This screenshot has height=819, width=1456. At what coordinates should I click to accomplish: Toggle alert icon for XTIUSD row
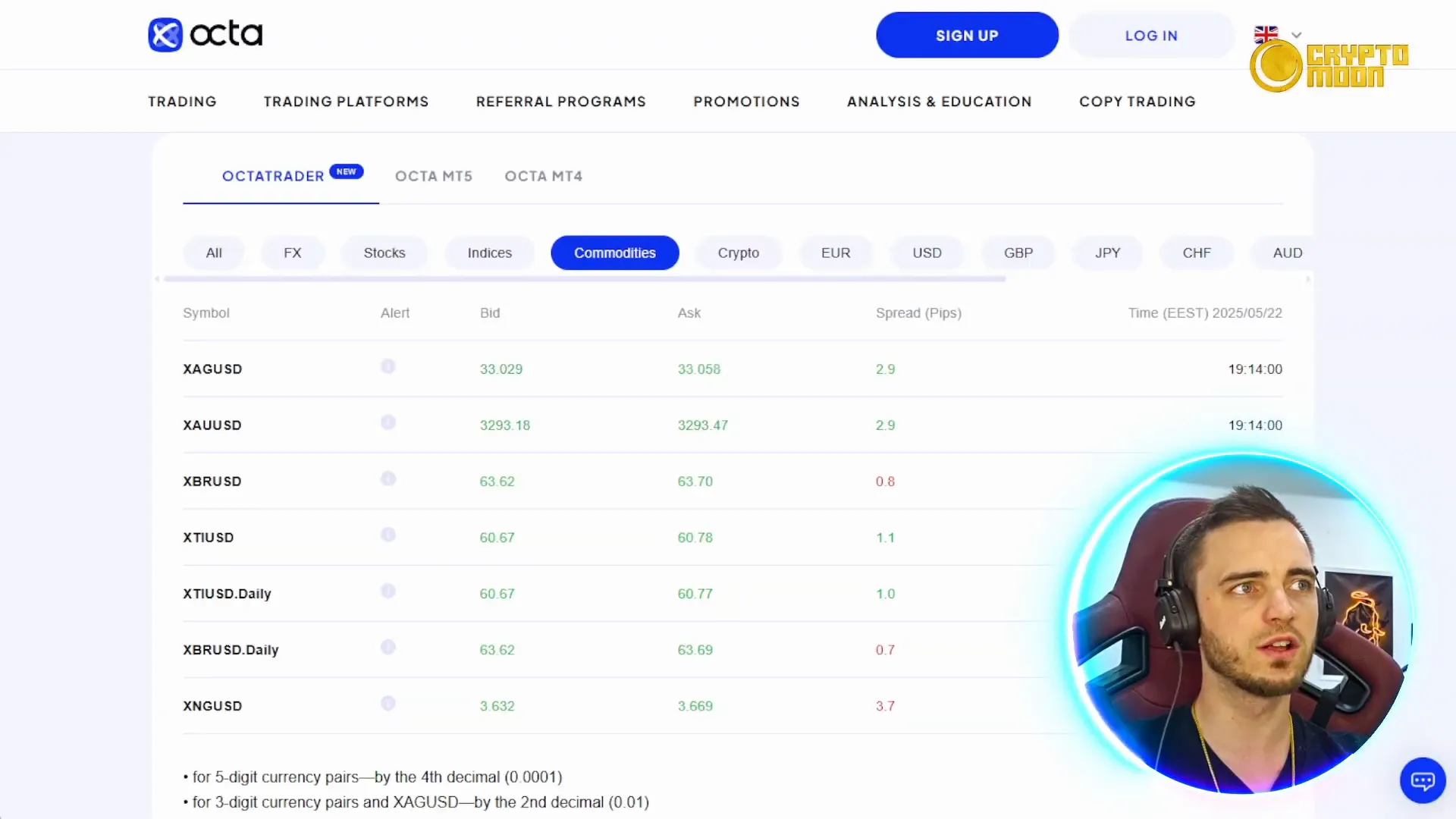click(388, 535)
